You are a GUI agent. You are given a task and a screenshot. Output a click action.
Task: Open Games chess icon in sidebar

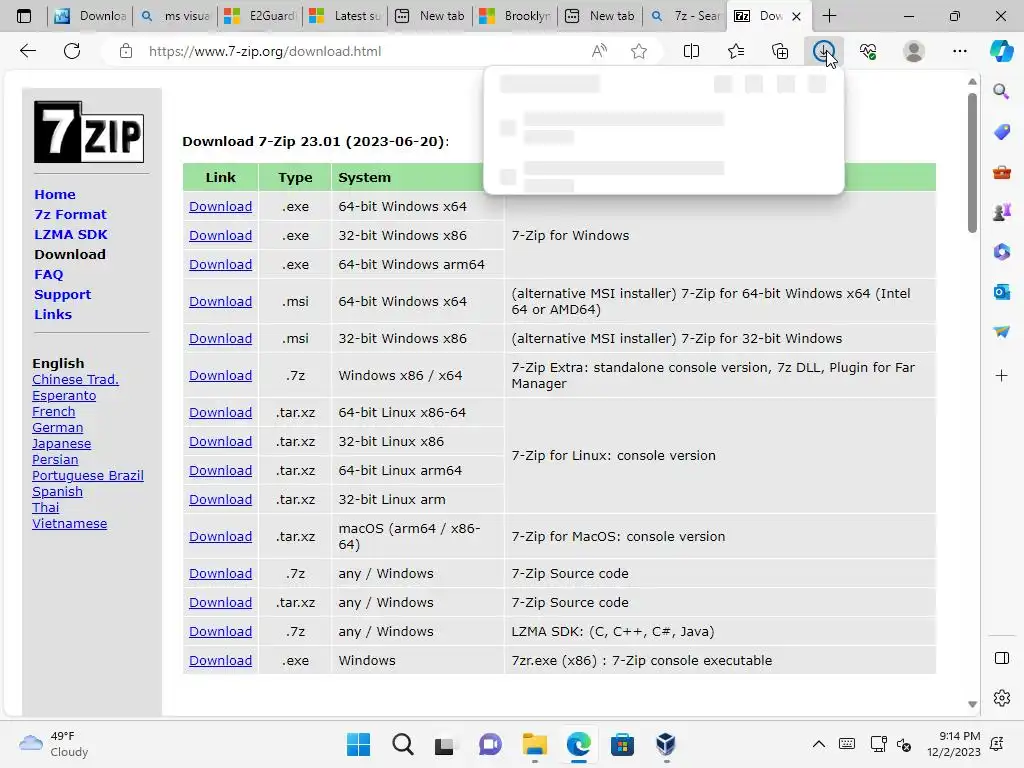coord(1001,212)
